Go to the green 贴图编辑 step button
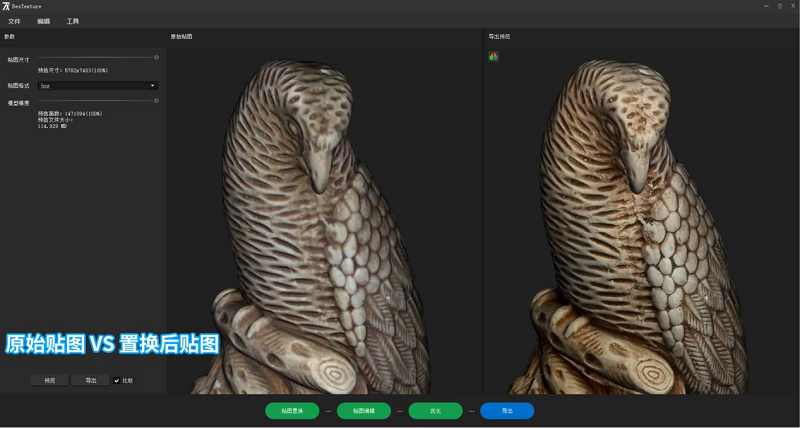800x428 pixels. pos(364,411)
